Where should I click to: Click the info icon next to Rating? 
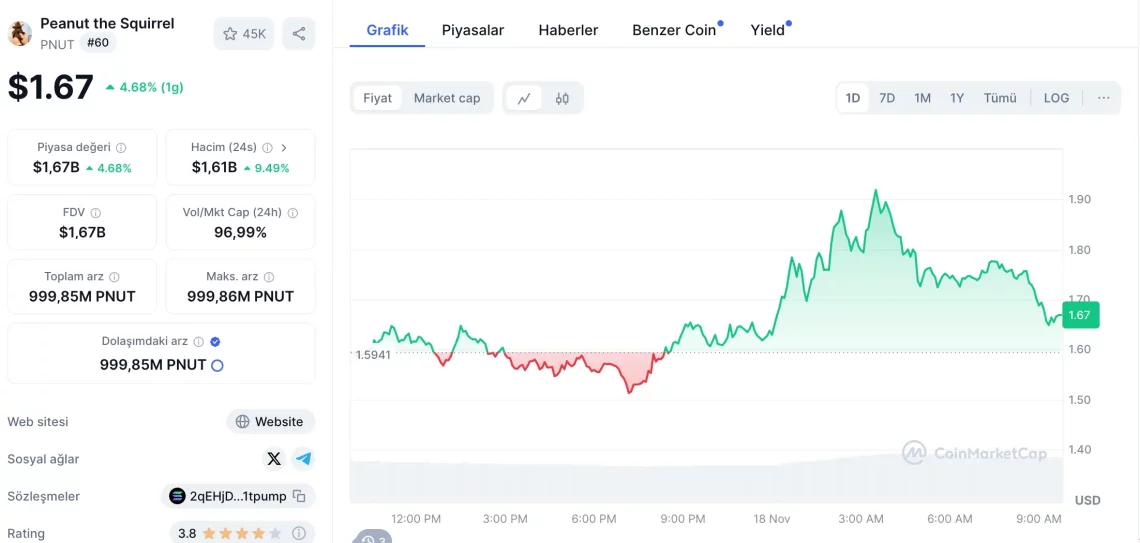[x=299, y=533]
